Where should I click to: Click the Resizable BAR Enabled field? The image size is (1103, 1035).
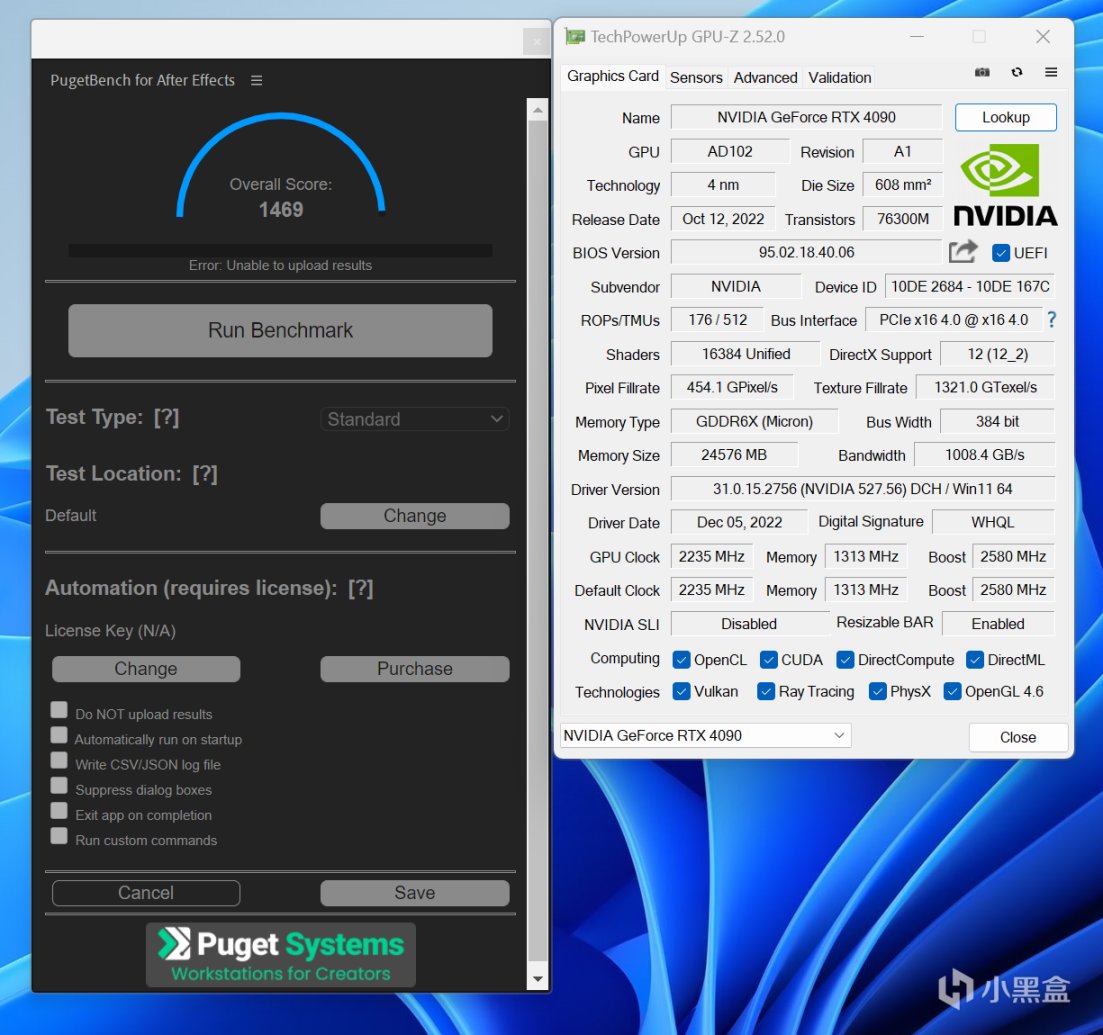tap(998, 624)
